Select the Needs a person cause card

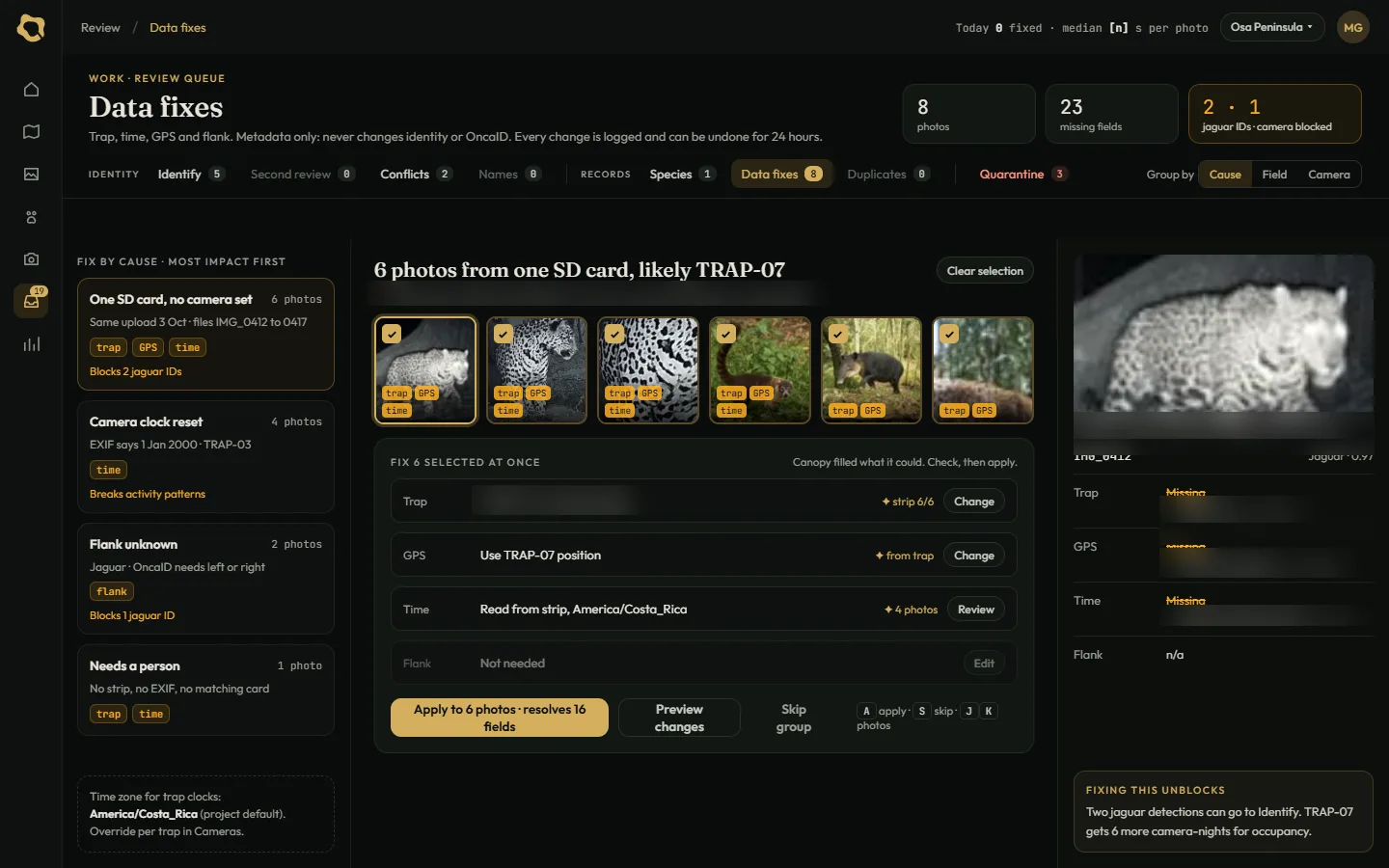(205, 690)
